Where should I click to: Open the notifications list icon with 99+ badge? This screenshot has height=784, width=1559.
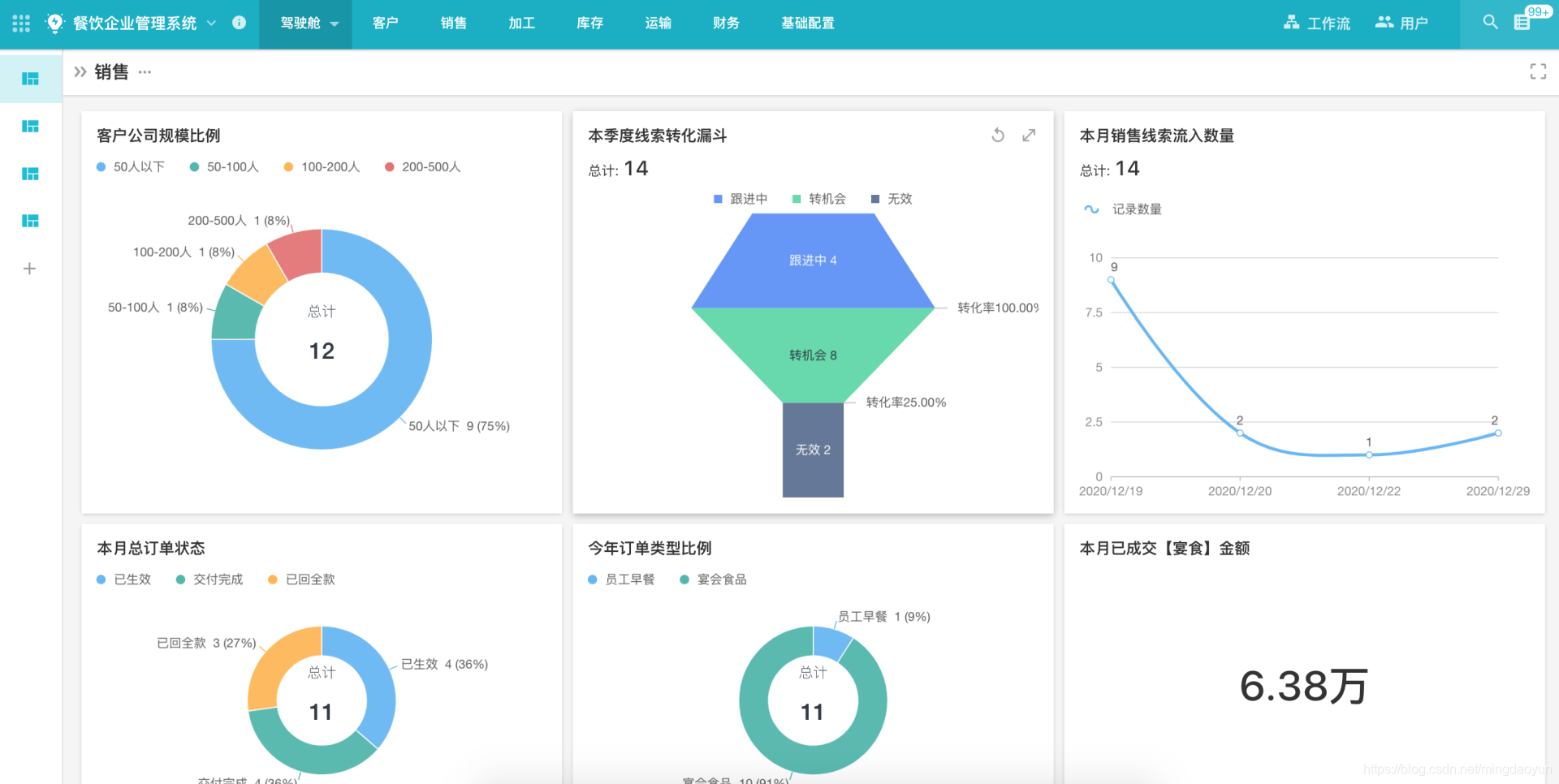(1524, 22)
